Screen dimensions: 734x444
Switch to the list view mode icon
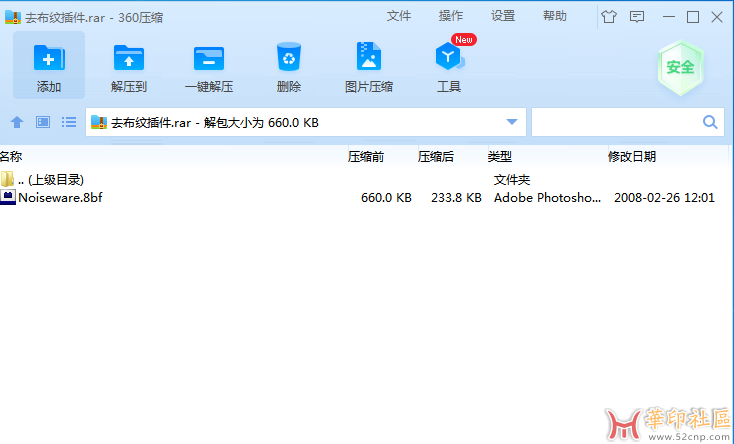[69, 122]
